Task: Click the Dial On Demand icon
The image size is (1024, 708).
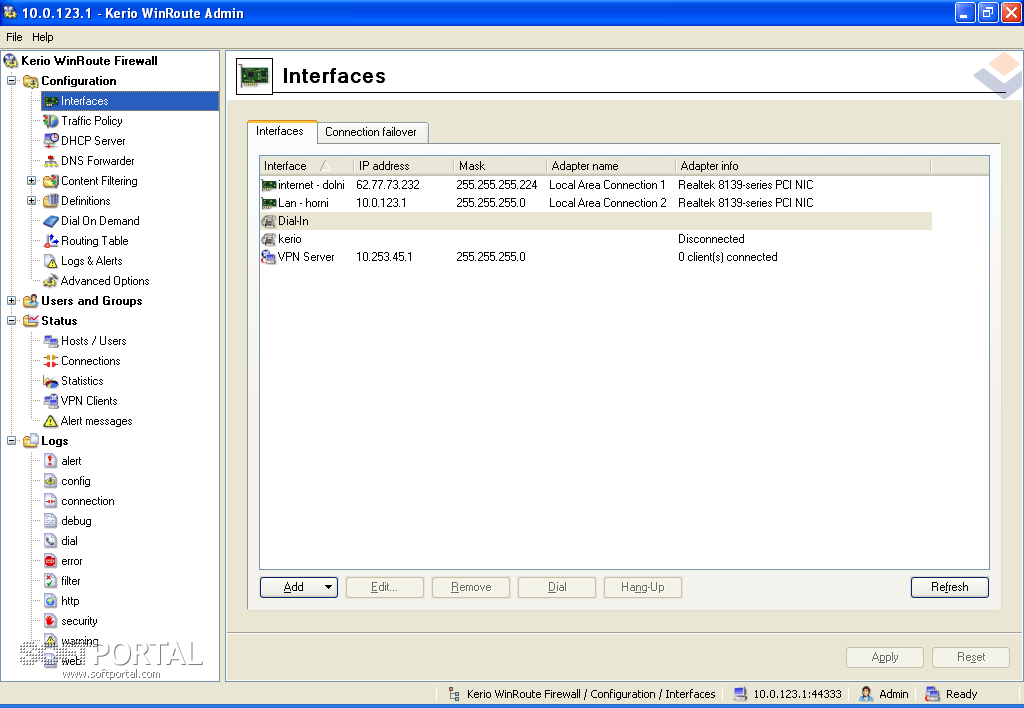Action: click(x=51, y=221)
